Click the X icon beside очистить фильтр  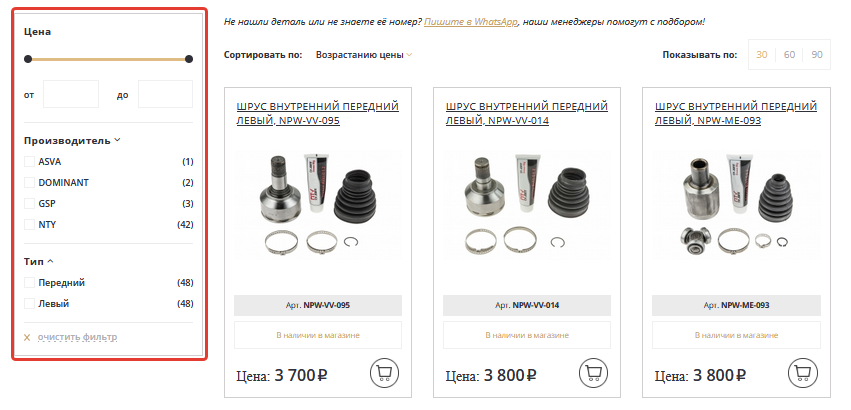coord(27,337)
